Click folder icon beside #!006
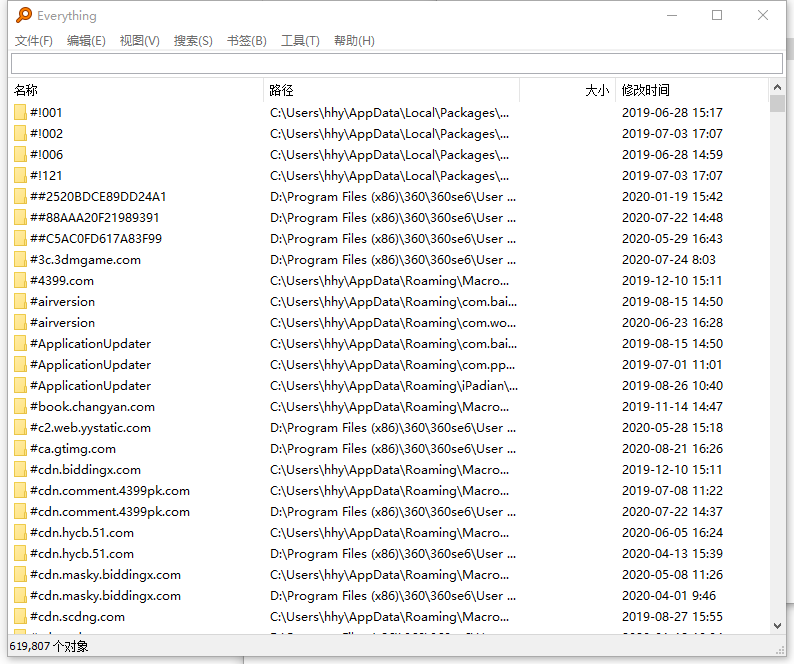Viewport: 794px width, 664px height. [20, 154]
